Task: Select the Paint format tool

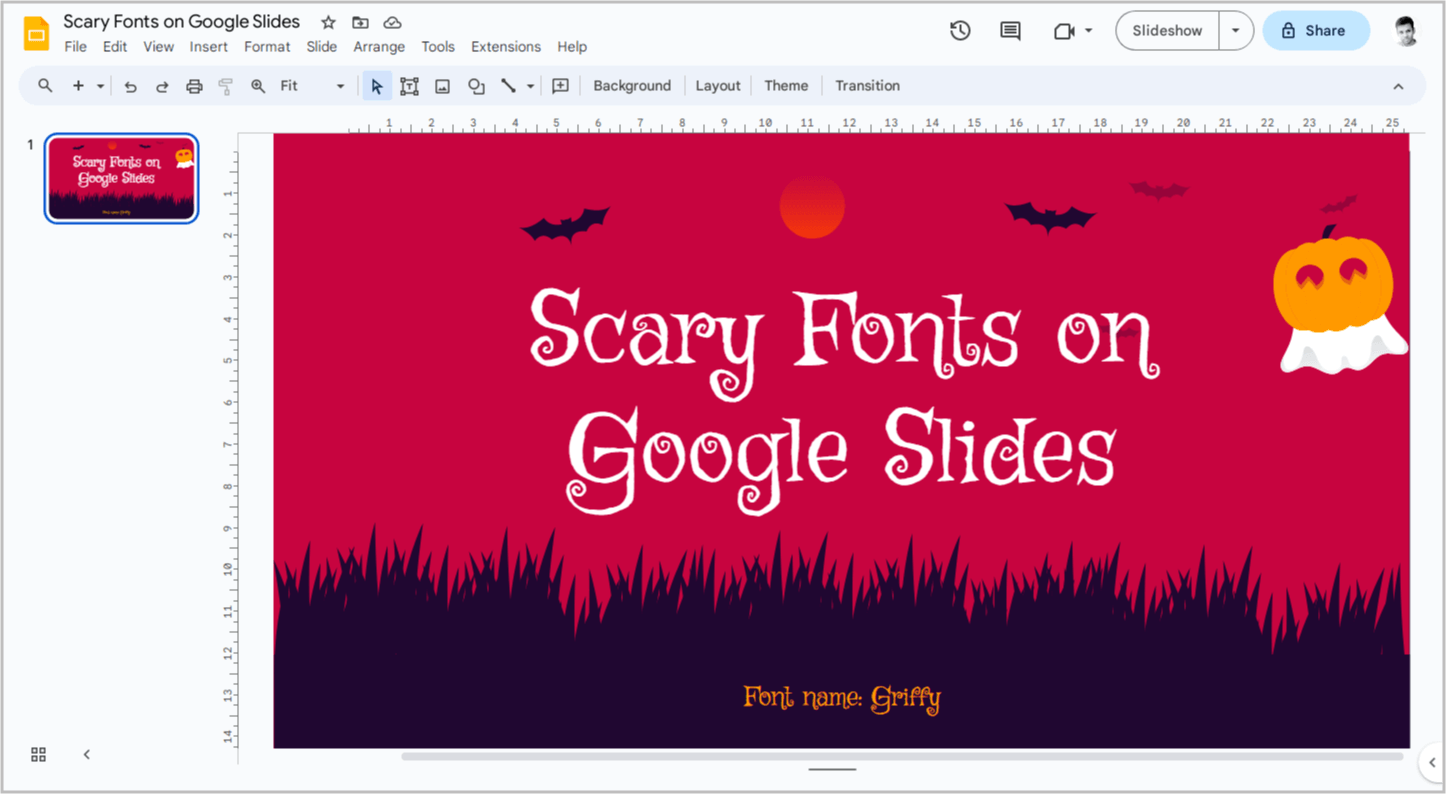Action: [226, 86]
